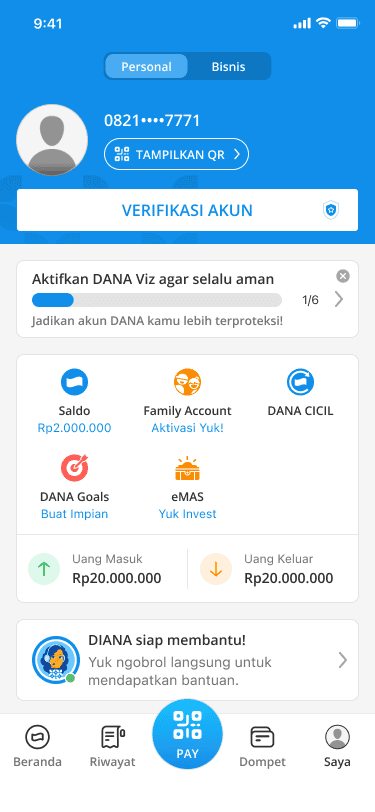Open the DANA CICIL icon
375x812 pixels.
pyautogui.click(x=300, y=382)
